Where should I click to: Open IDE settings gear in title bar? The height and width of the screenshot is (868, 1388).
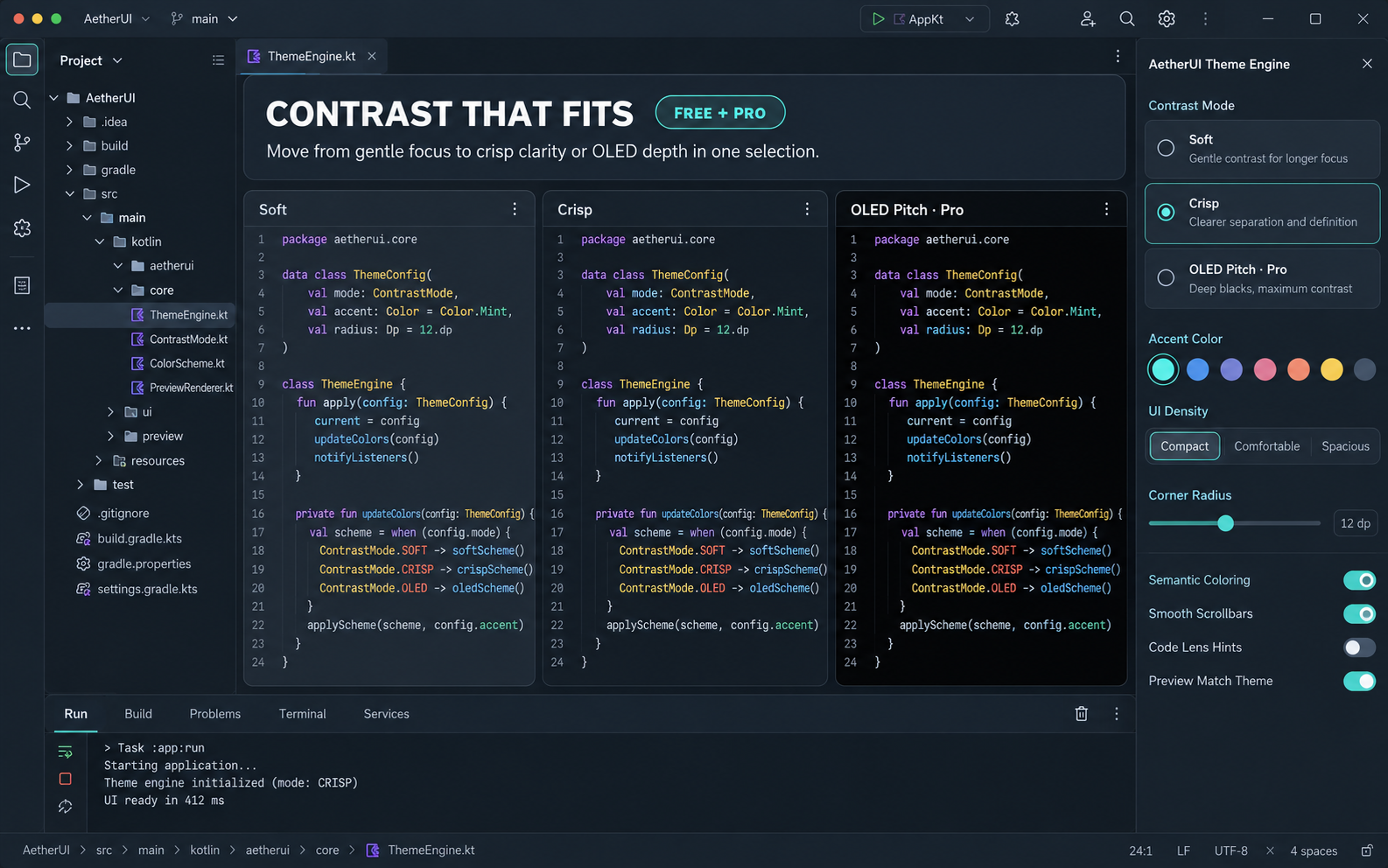(1167, 18)
